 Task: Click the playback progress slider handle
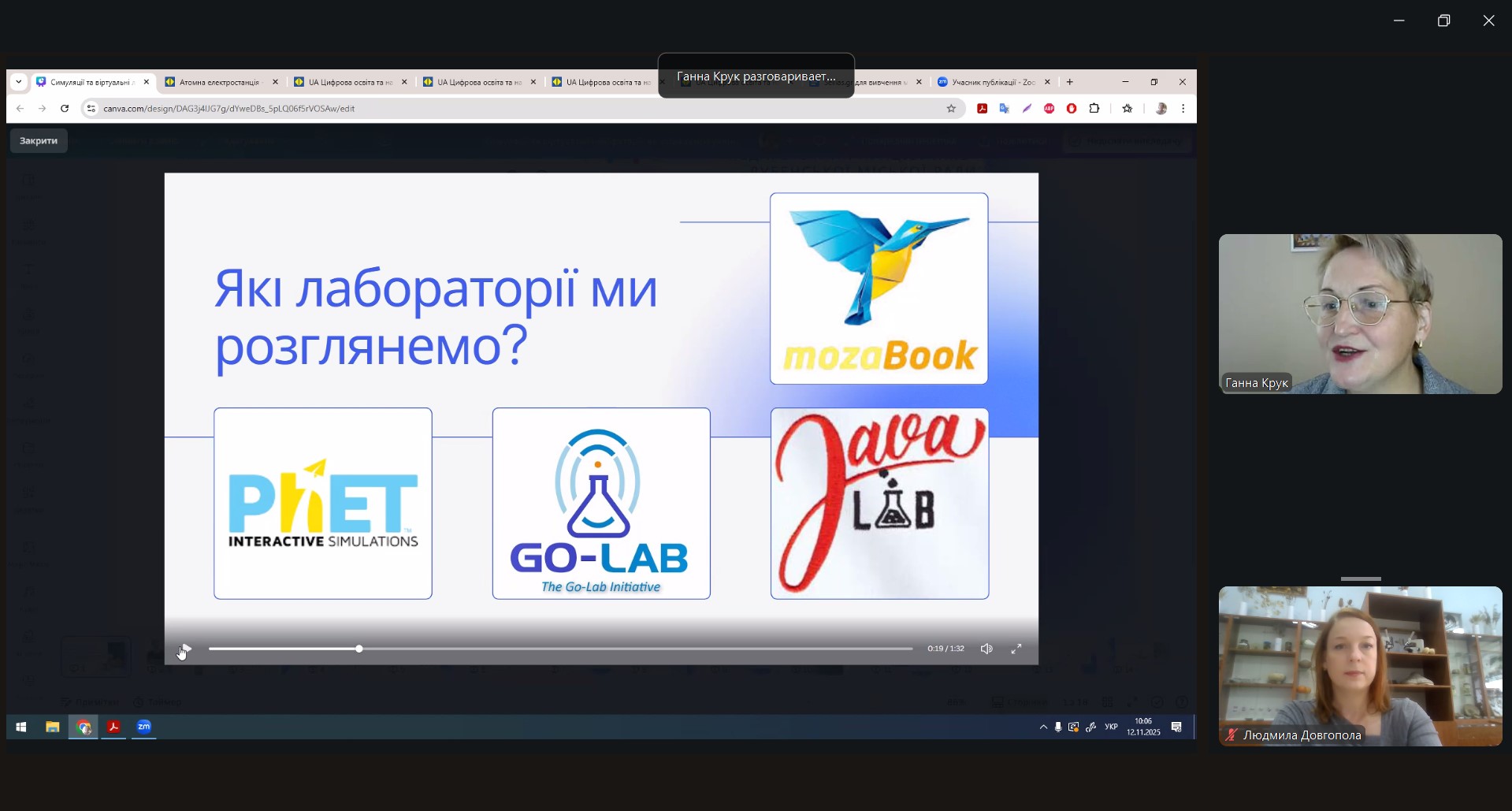pos(359,649)
